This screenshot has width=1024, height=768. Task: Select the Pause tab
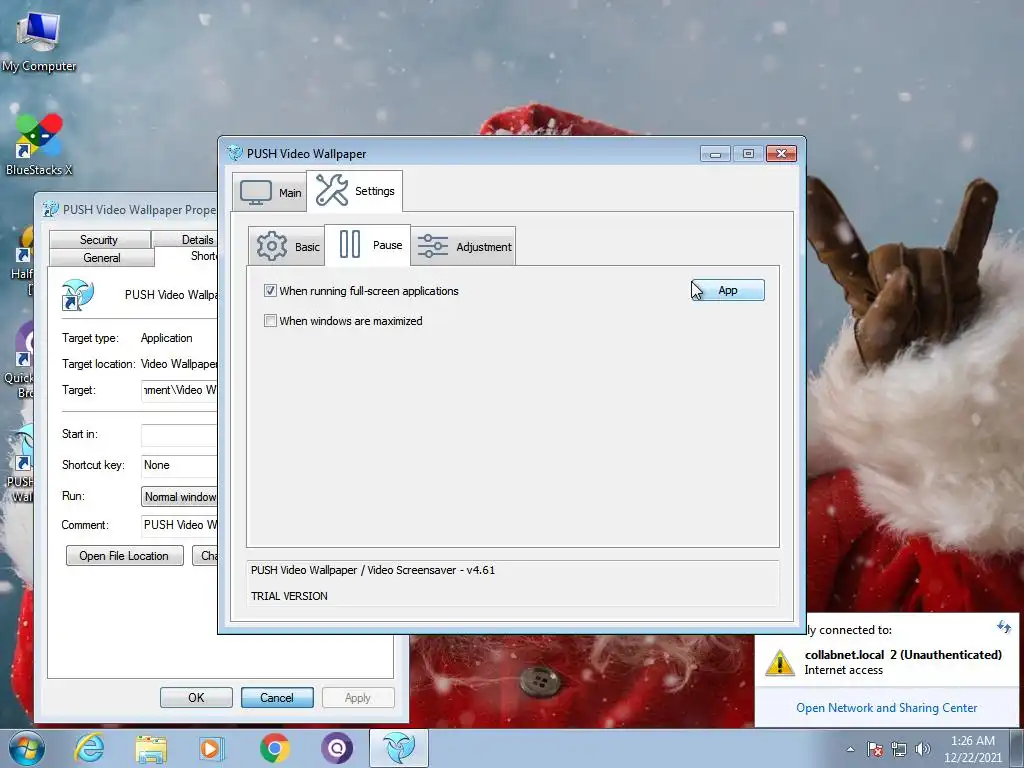click(x=368, y=245)
